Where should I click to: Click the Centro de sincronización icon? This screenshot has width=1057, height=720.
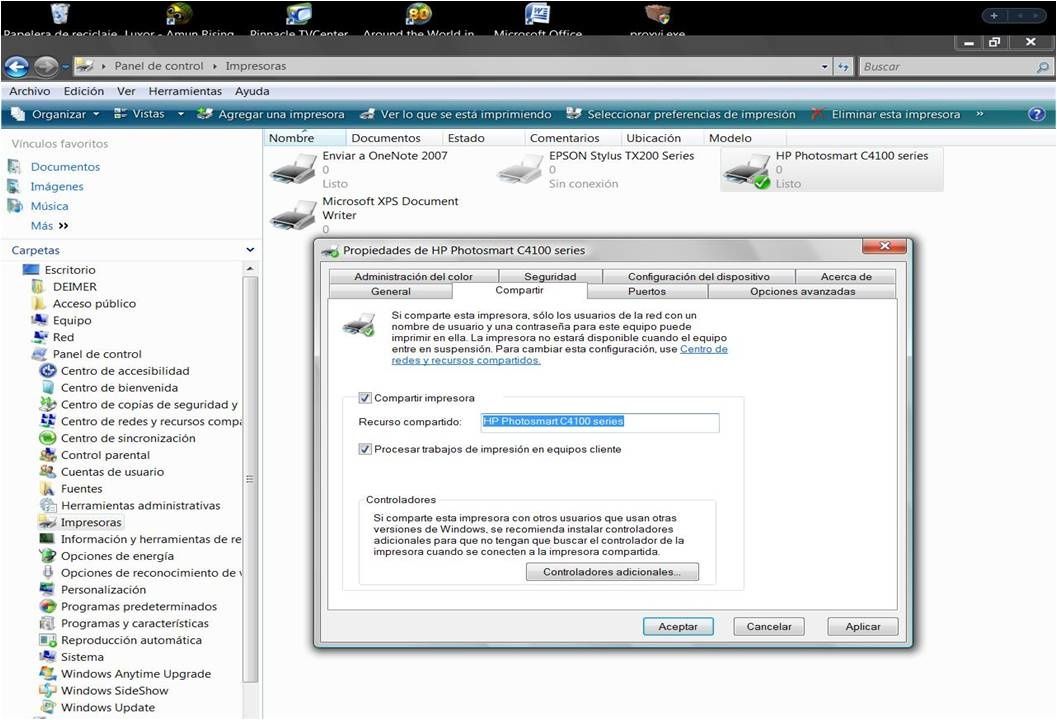pyautogui.click(x=48, y=438)
